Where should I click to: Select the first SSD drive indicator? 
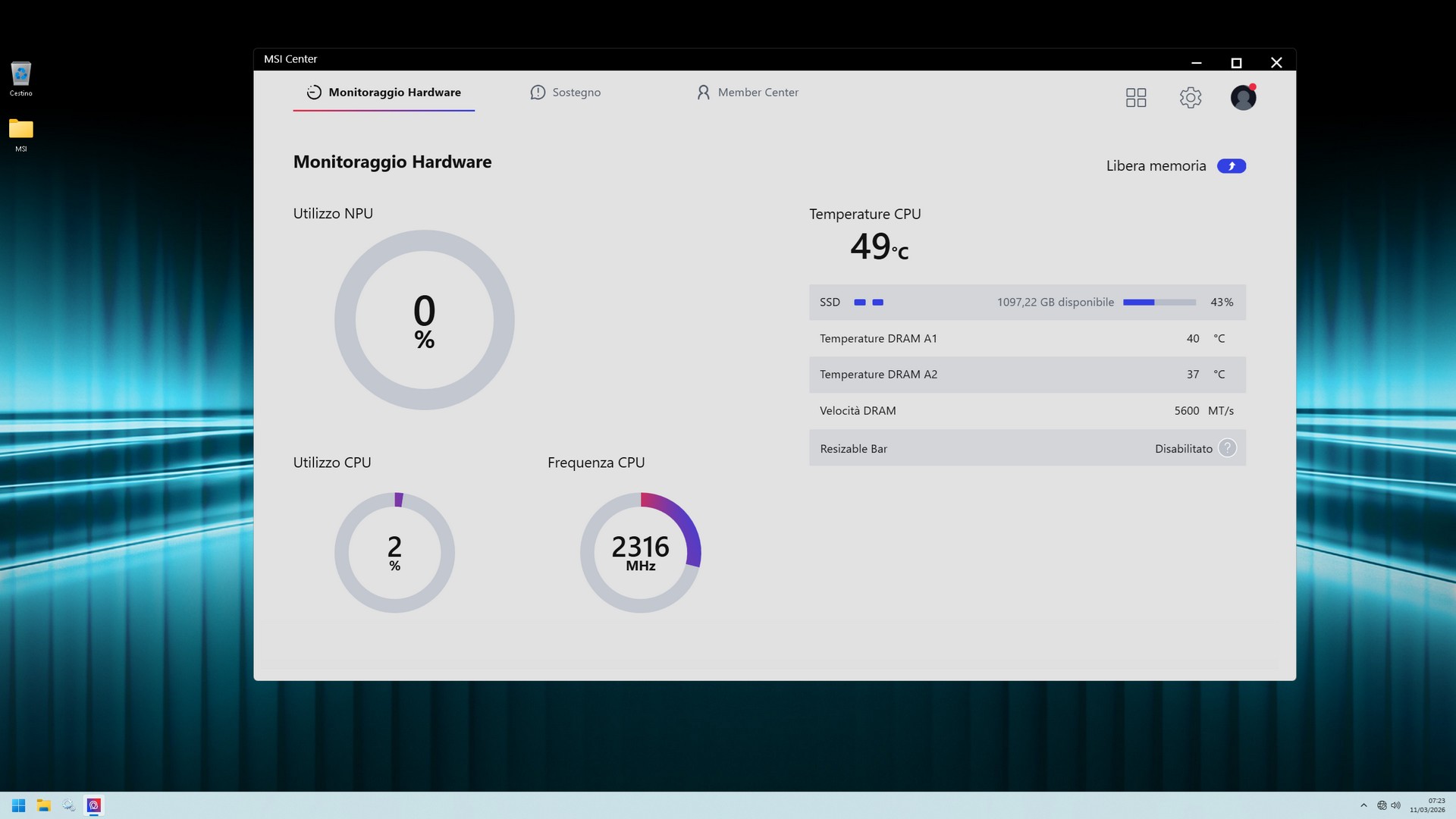[x=859, y=303]
